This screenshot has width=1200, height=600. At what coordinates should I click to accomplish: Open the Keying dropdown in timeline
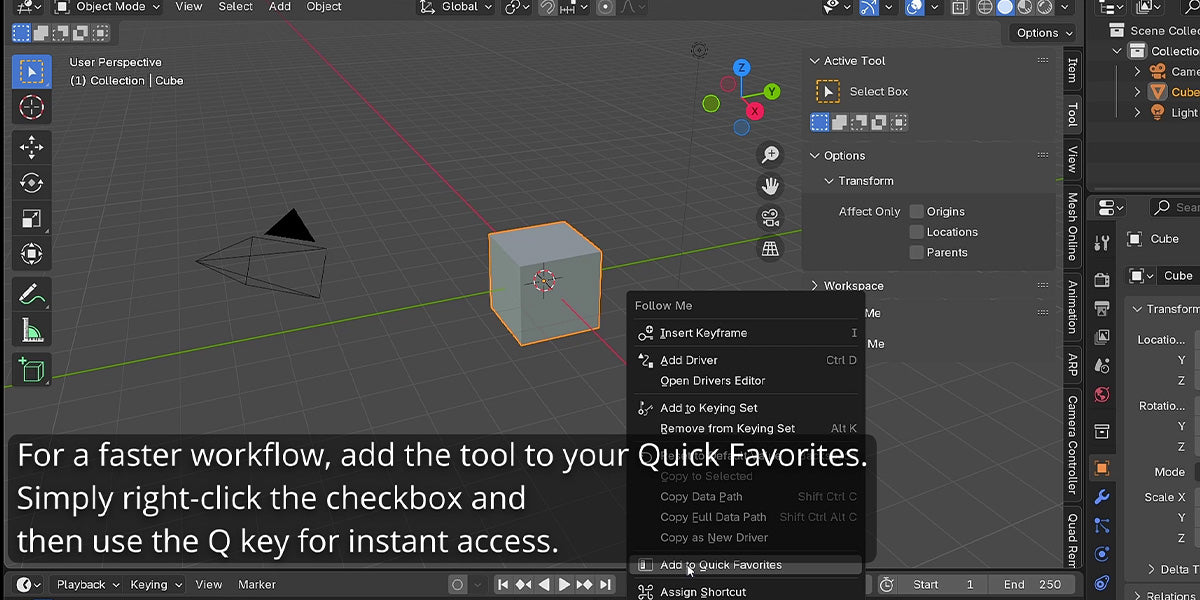pos(157,584)
